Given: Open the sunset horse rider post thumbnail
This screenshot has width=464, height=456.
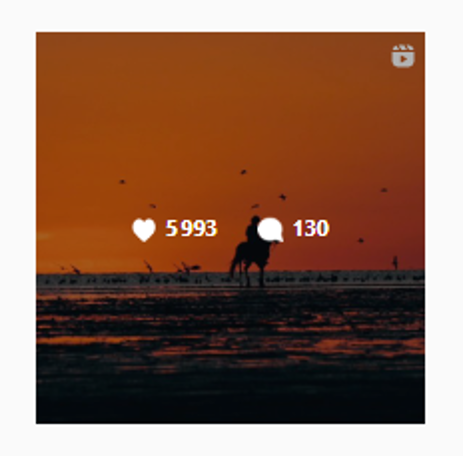Looking at the screenshot, I should pos(230,228).
